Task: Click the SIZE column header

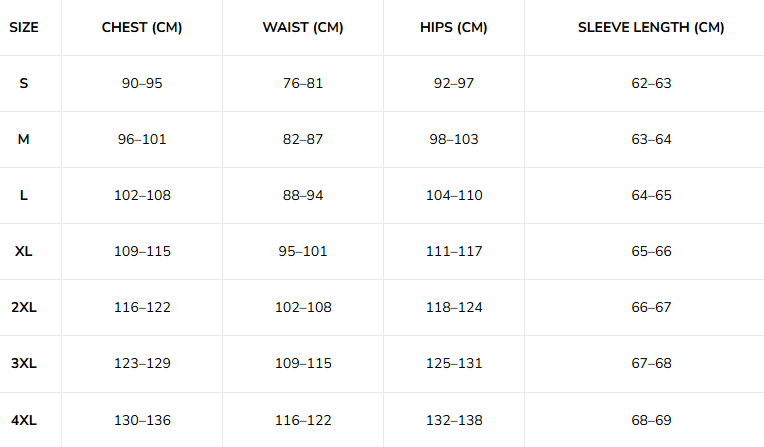Action: point(24,27)
